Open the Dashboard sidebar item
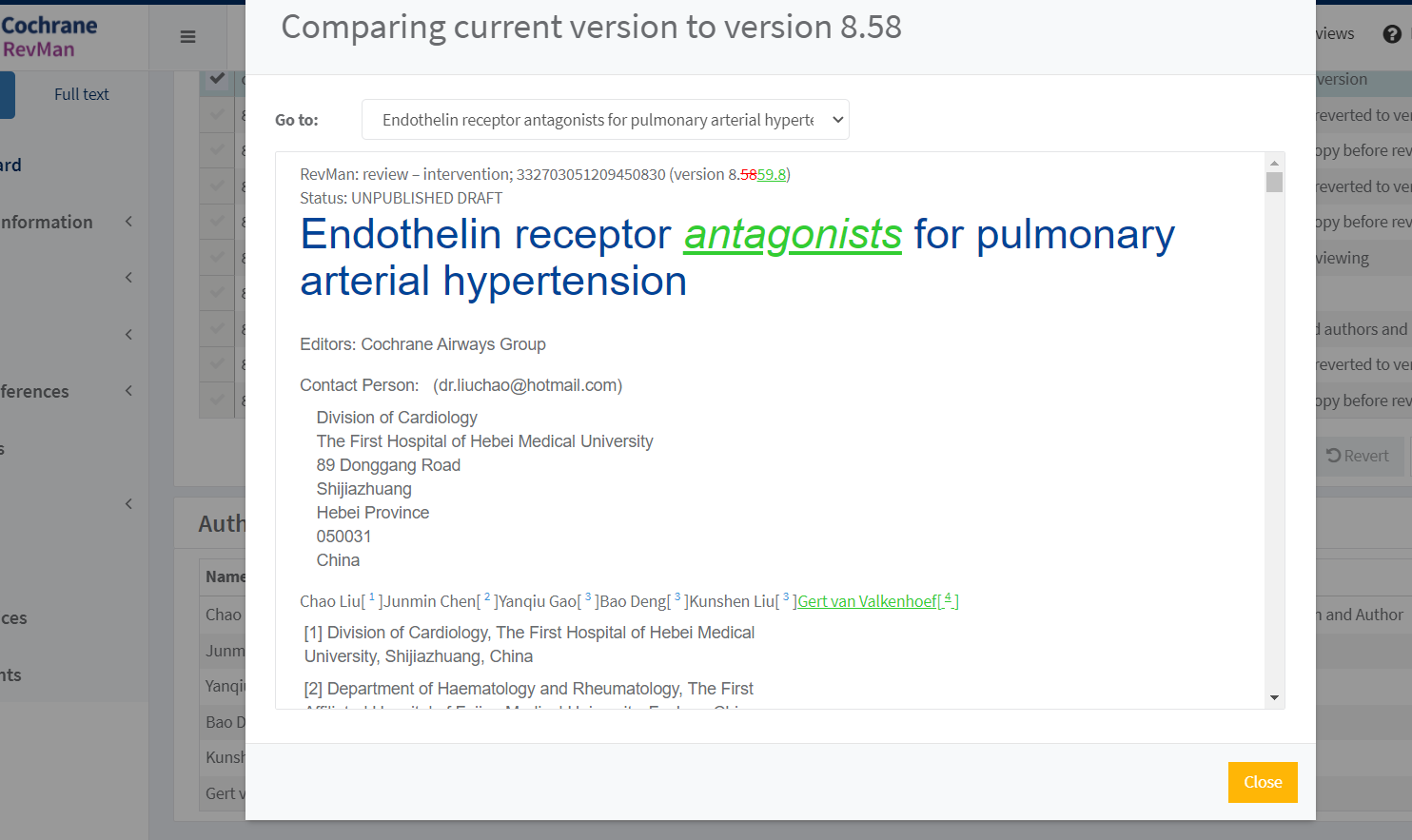The image size is (1412, 840). click(x=11, y=165)
